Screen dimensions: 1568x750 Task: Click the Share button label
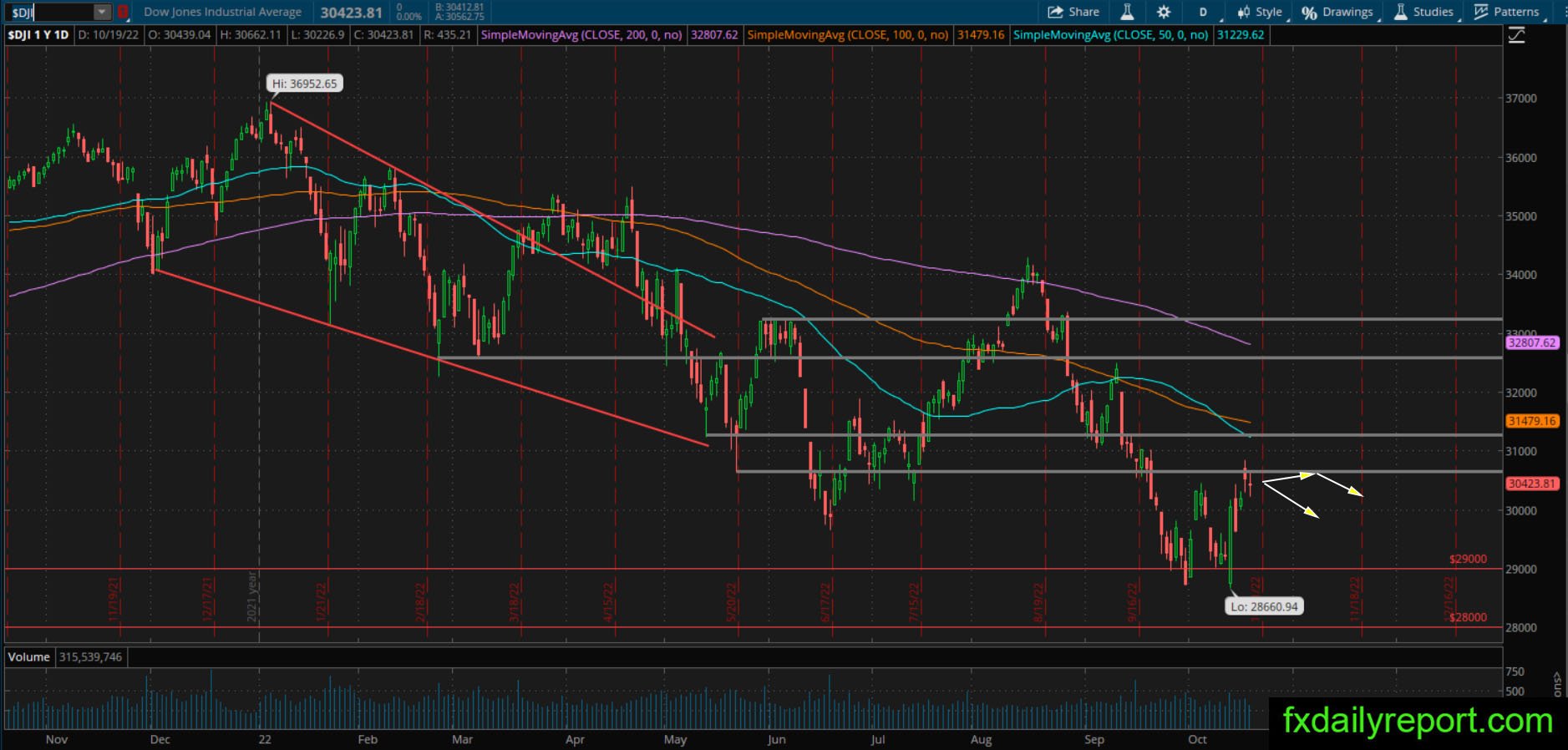pos(1083,12)
